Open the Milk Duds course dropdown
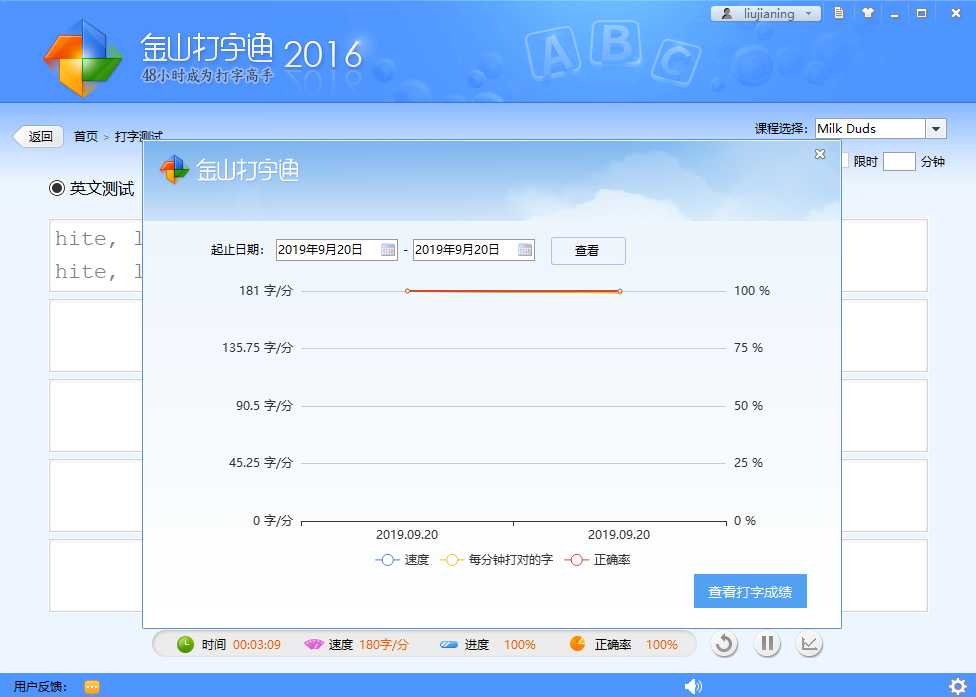 coord(935,128)
